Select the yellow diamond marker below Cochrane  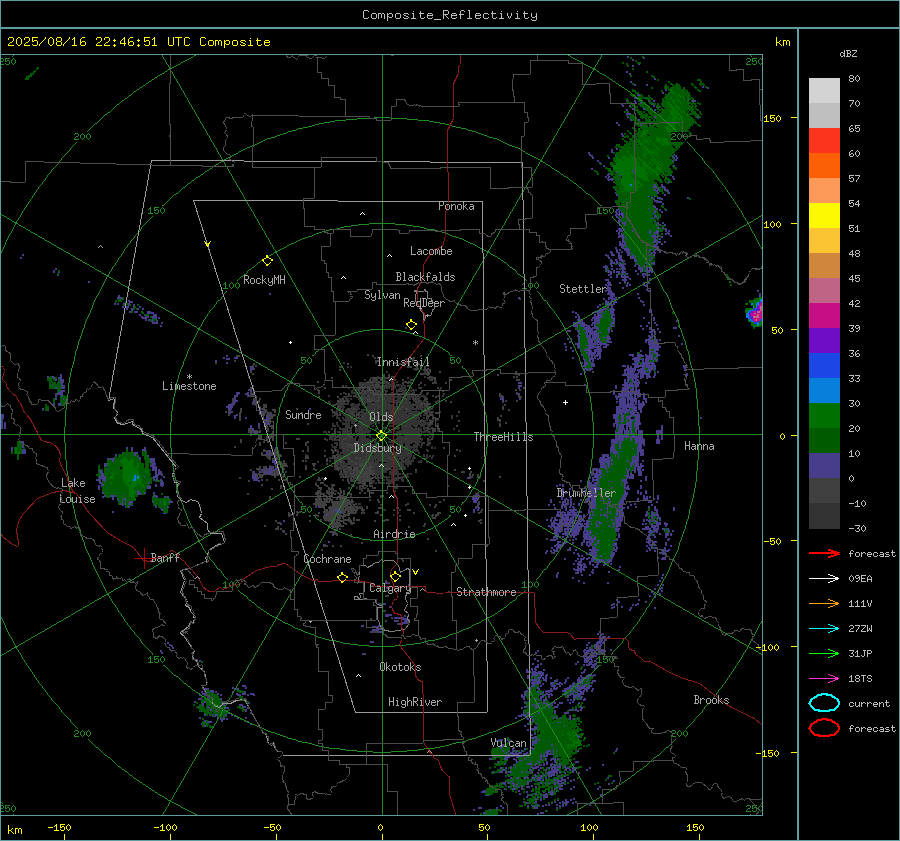[342, 578]
